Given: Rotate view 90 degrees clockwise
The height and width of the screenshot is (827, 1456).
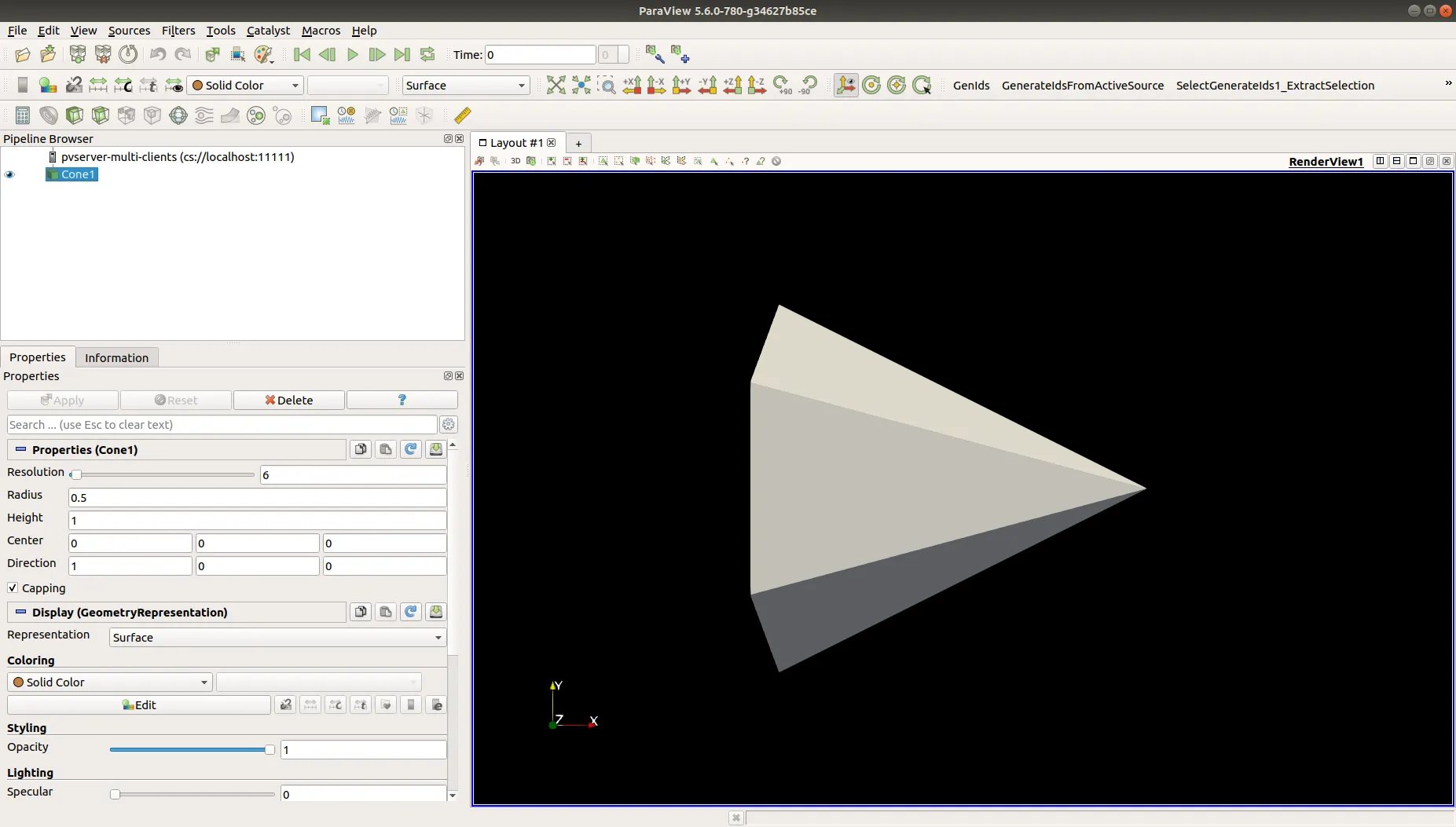Looking at the screenshot, I should pyautogui.click(x=782, y=86).
